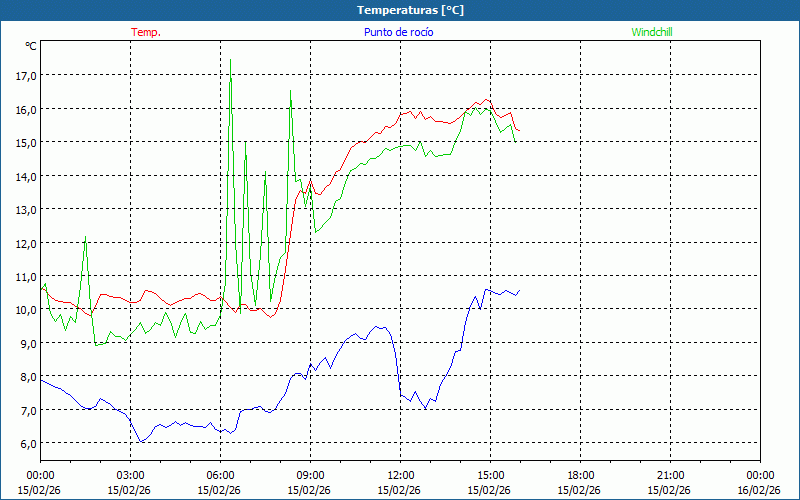Click the 9,0 y-axis value

coord(29,343)
